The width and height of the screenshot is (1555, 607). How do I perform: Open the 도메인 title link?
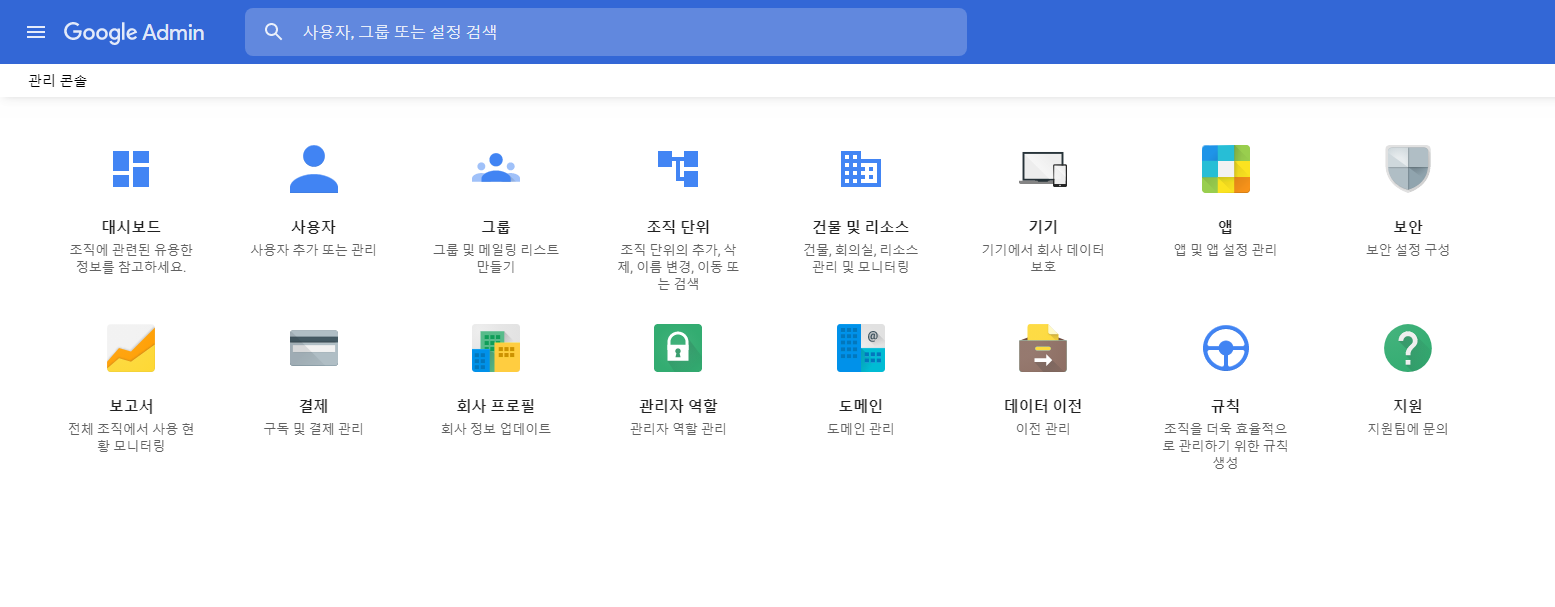pyautogui.click(x=861, y=406)
